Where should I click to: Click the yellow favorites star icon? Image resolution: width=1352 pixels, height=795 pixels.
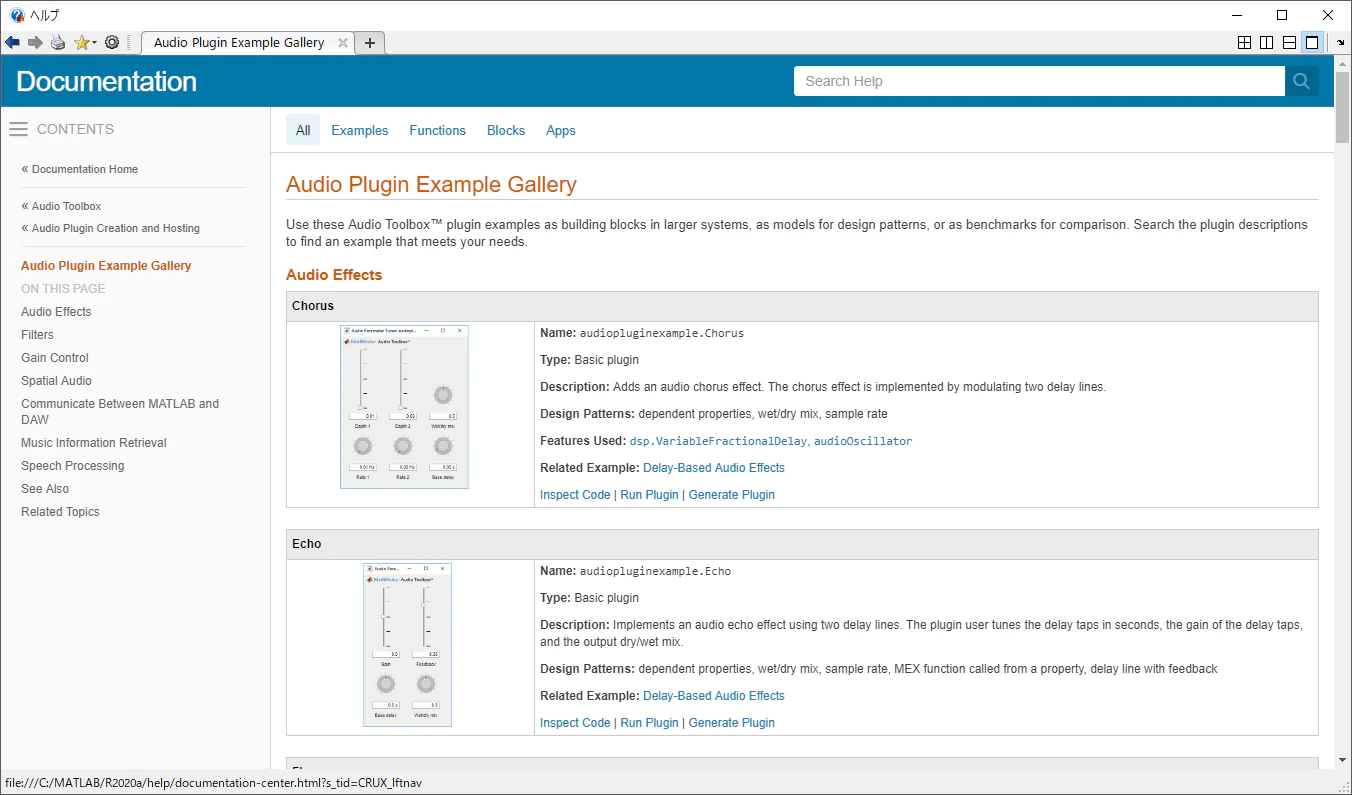click(x=81, y=43)
